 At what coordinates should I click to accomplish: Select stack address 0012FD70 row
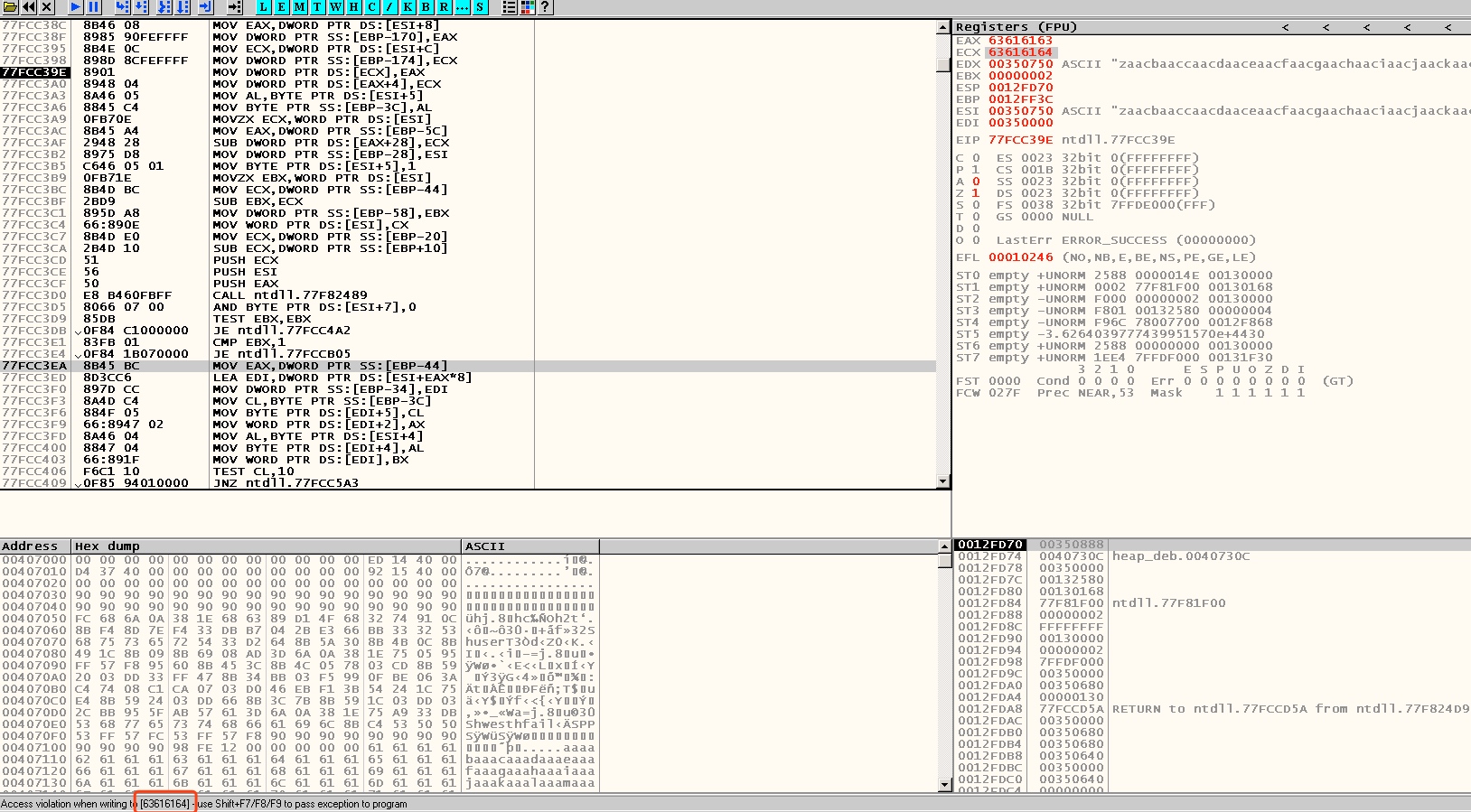coord(1212,545)
